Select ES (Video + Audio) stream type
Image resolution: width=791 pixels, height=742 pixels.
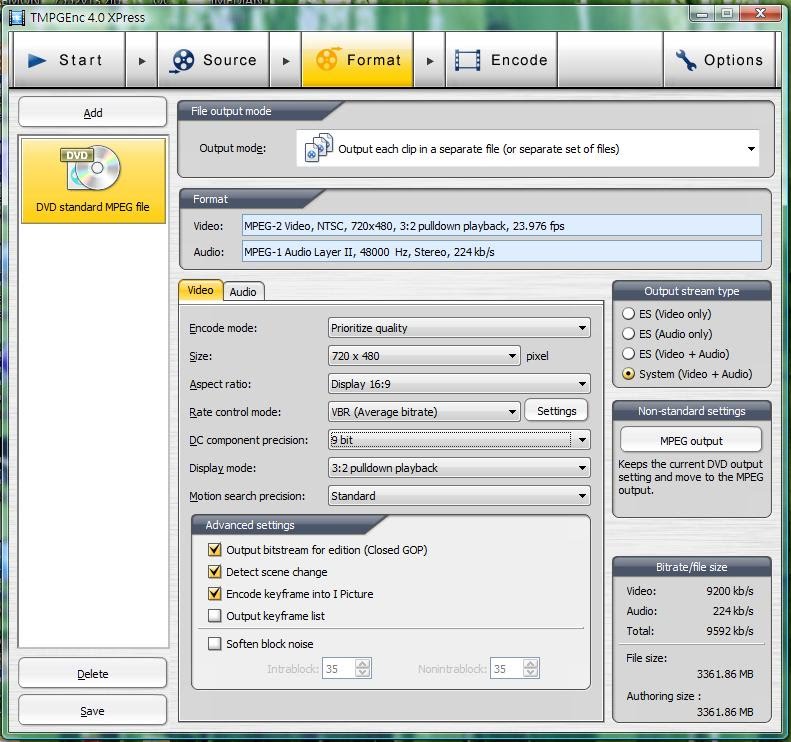coord(628,354)
